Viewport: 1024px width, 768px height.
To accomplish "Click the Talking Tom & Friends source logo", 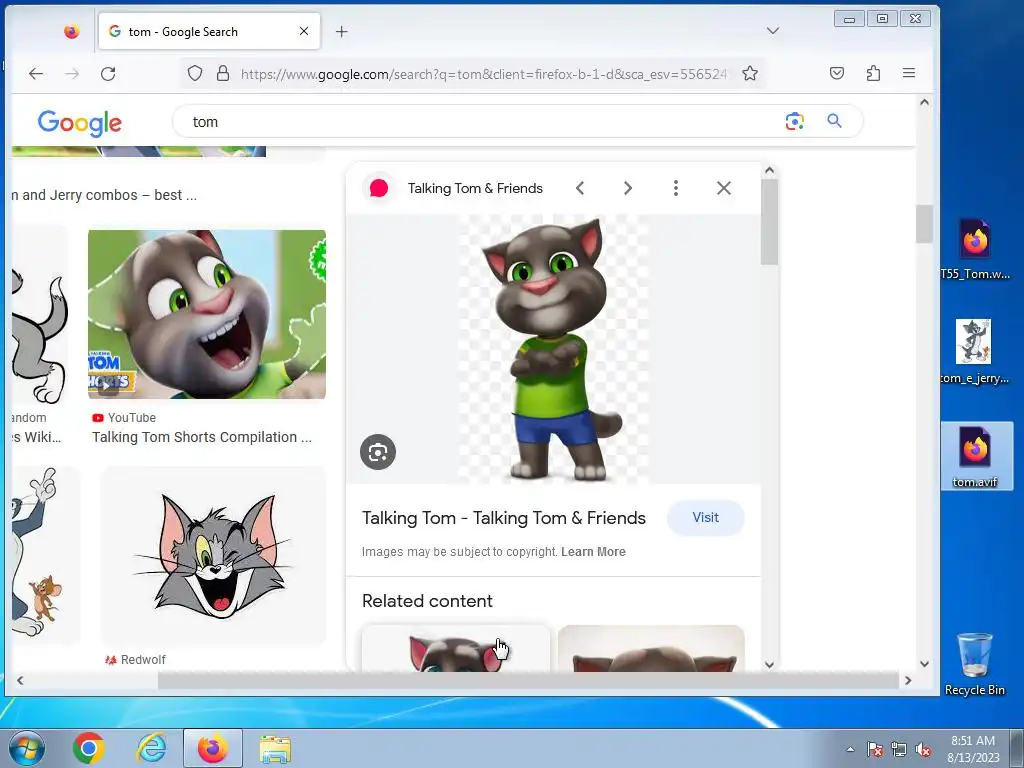I will coord(379,188).
